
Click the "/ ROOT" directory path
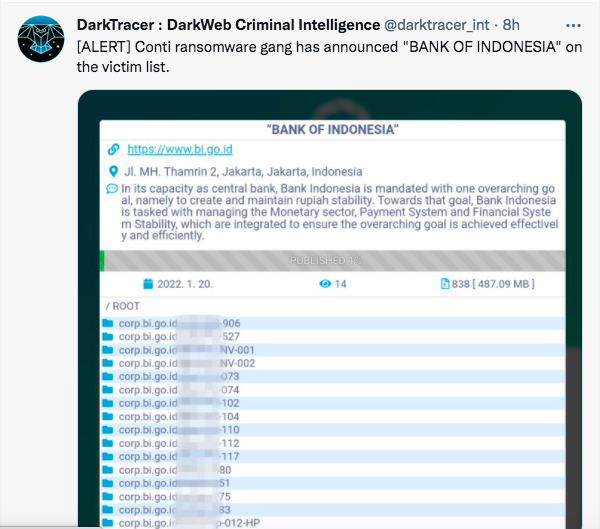[x=123, y=306]
